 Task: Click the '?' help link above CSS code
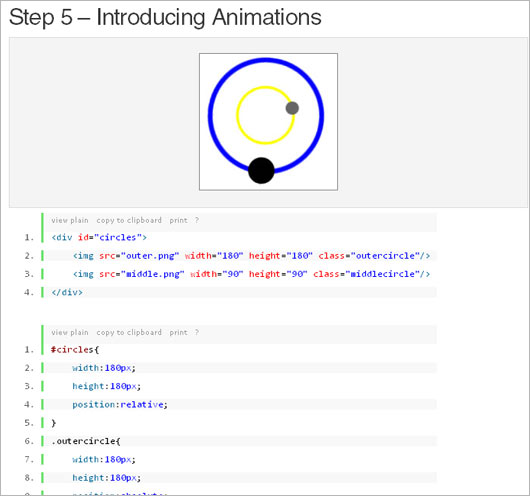click(197, 333)
